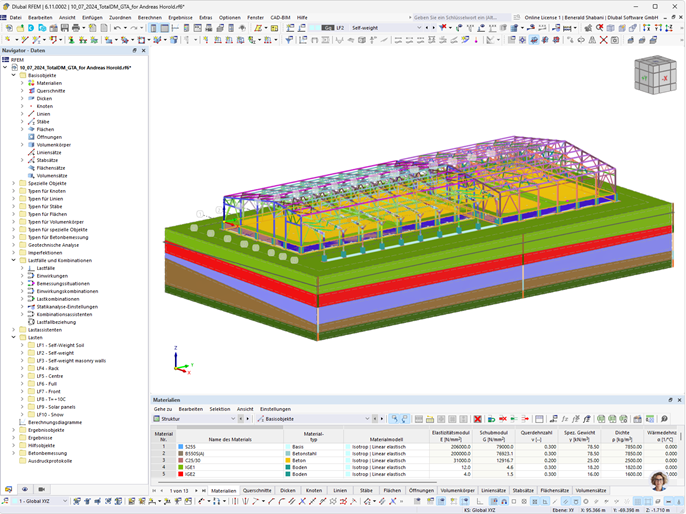Toggle the navigator panel button in toolbar

click(154, 28)
